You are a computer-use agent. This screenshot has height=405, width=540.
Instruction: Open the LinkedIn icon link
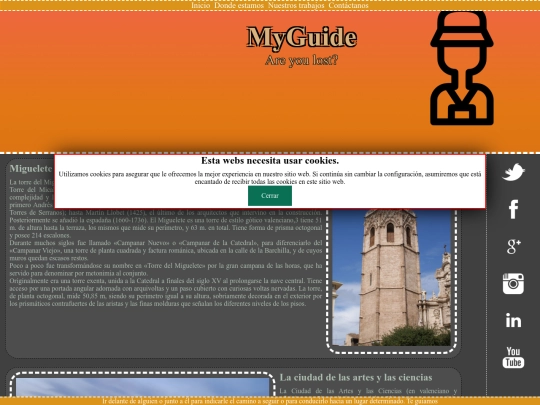(513, 321)
